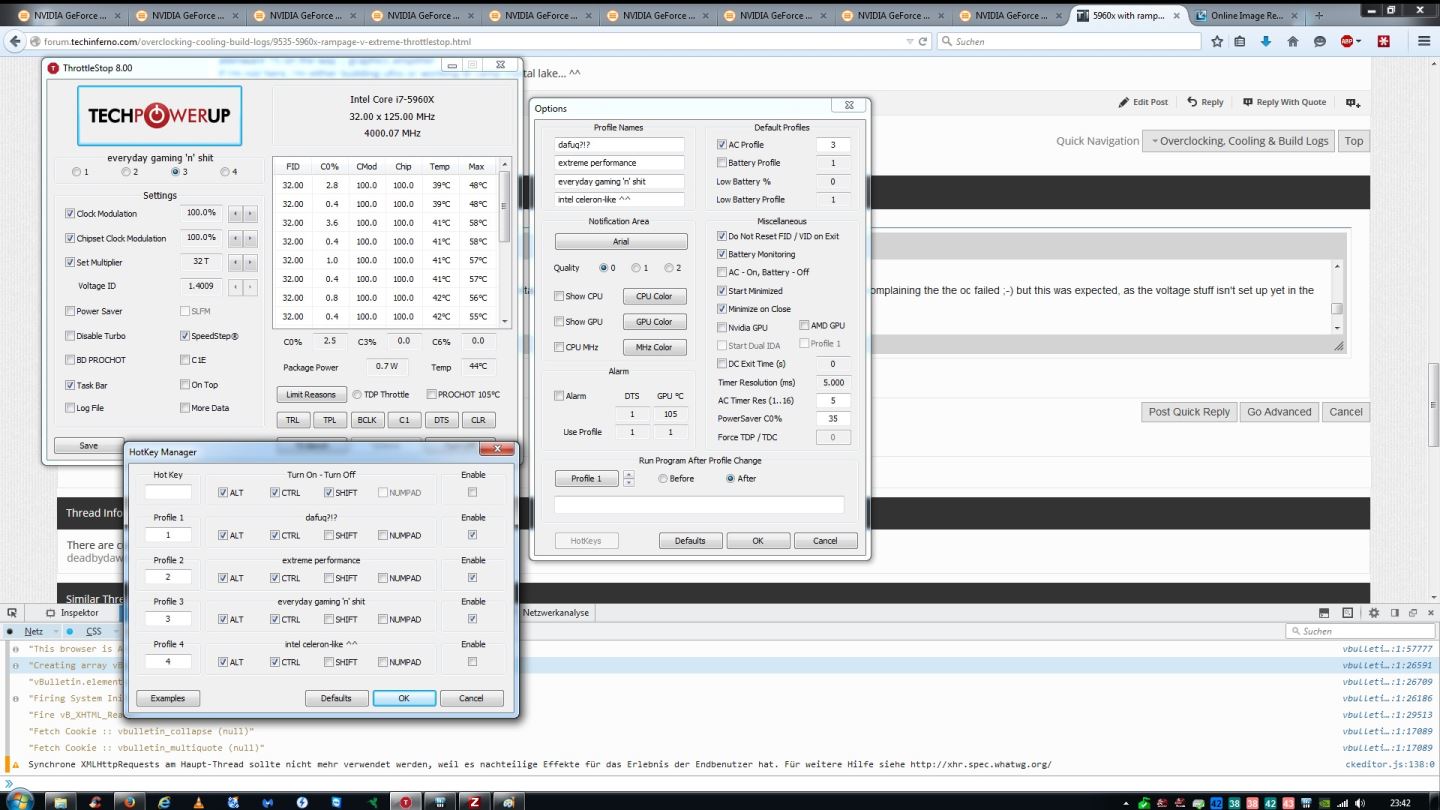Click OK in HotKey Manager
The image size is (1440, 810).
pos(404,698)
